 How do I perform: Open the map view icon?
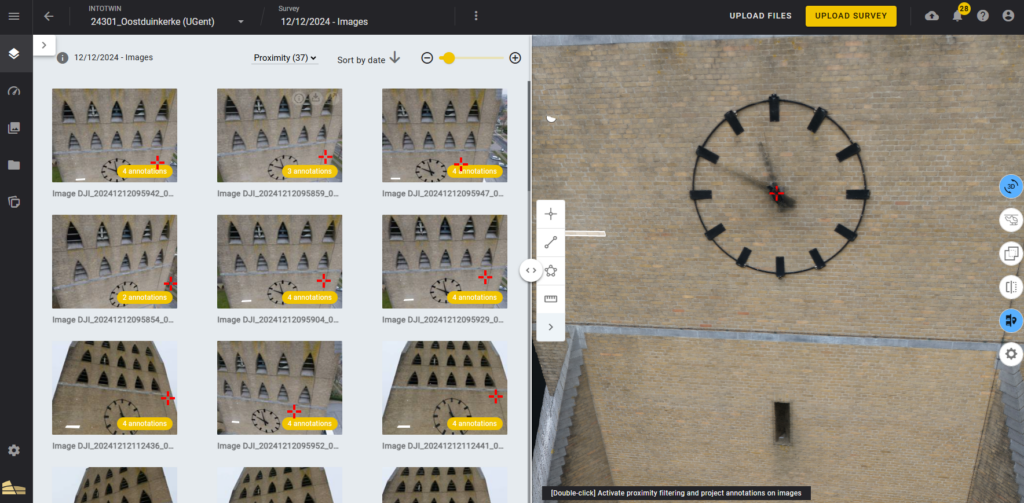point(1011,220)
